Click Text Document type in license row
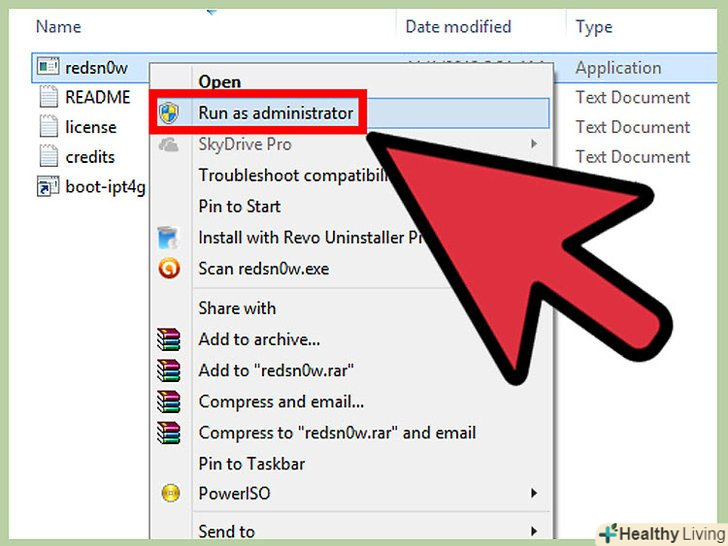Screen dimensions: 728x546 (633, 127)
